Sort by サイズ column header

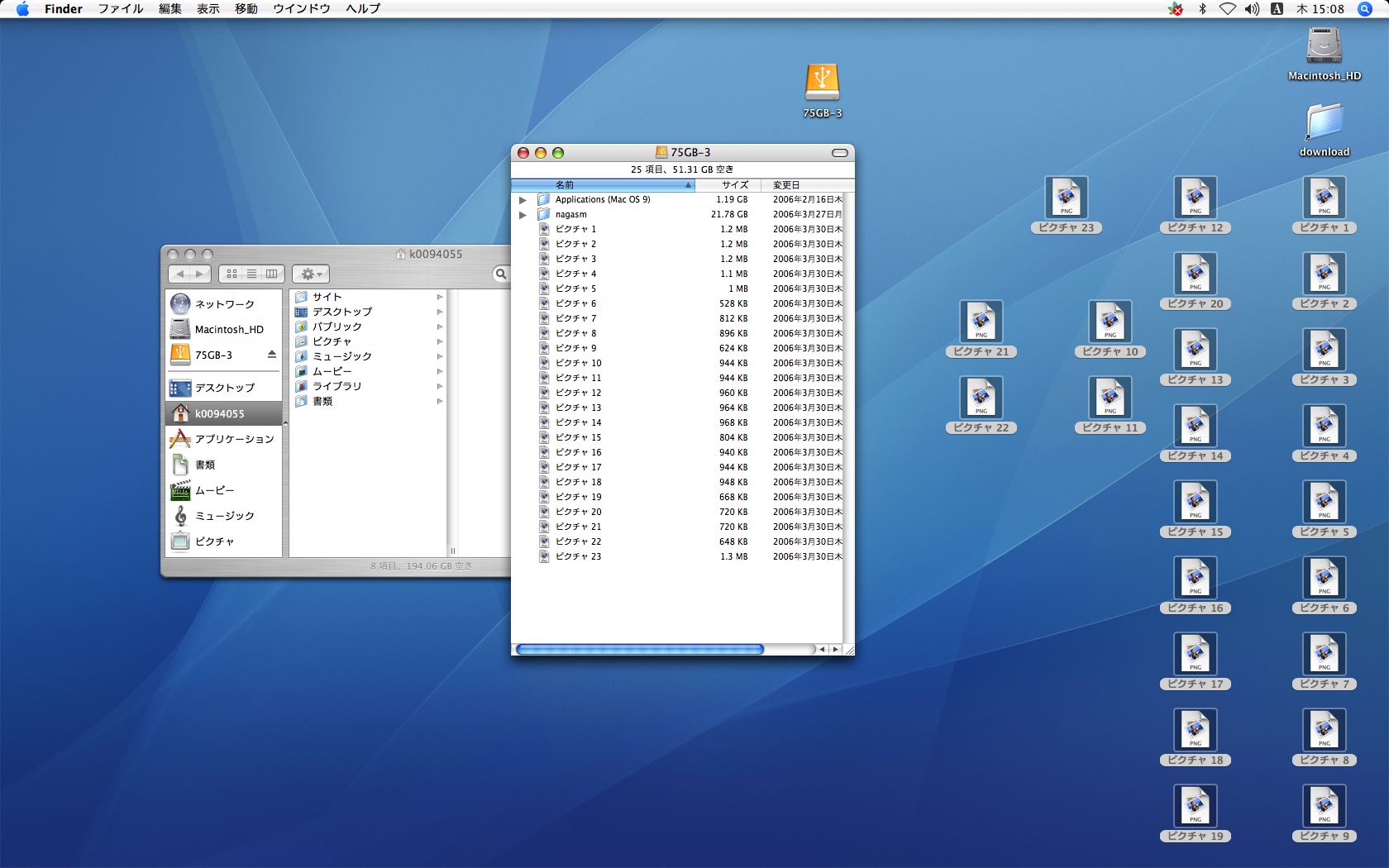pos(733,185)
